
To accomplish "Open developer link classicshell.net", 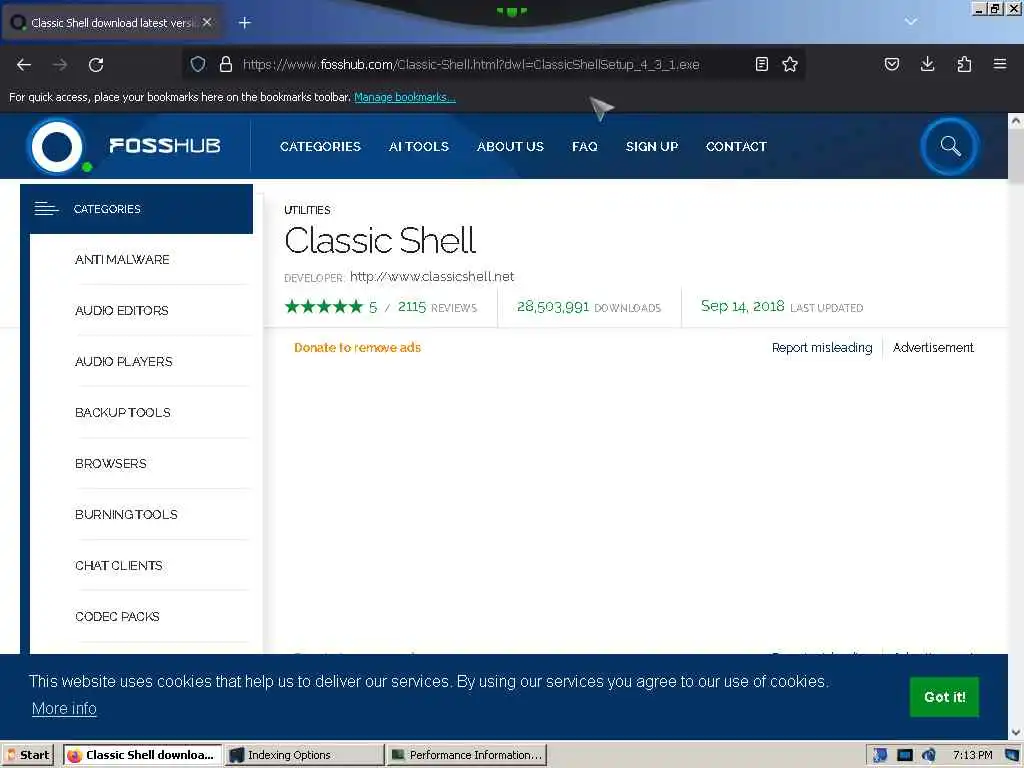I will click(x=432, y=276).
